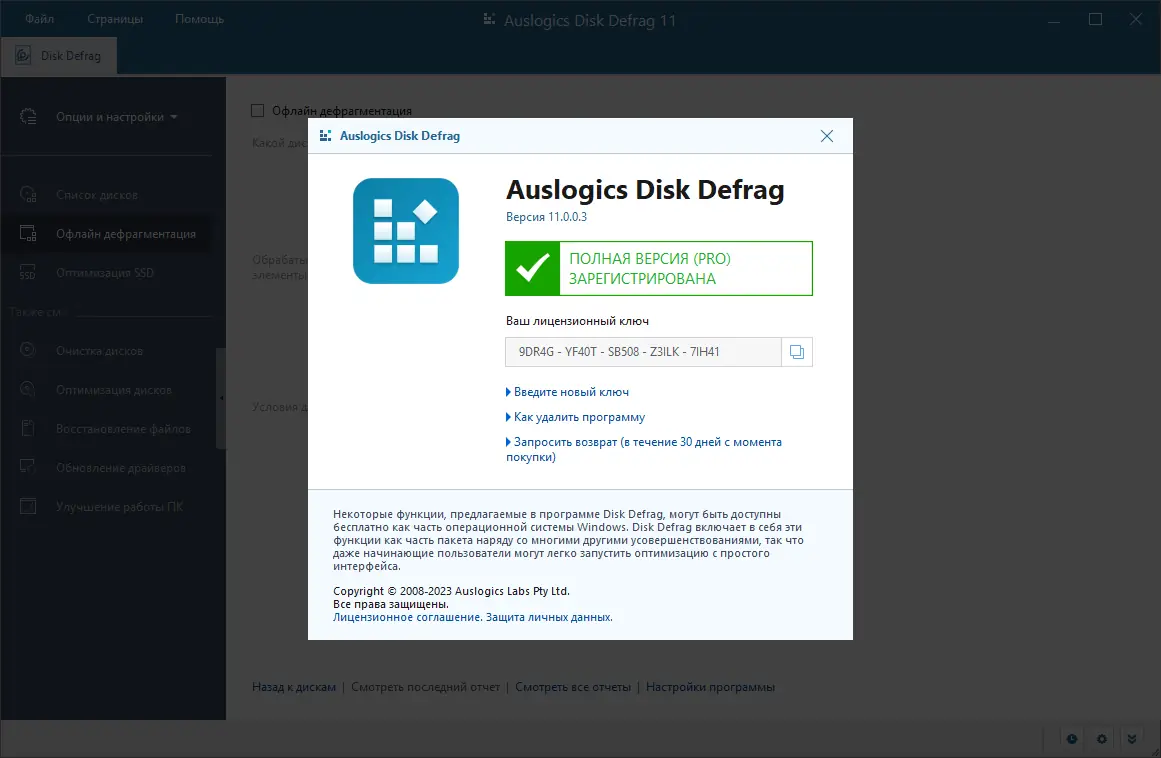This screenshot has width=1161, height=758.
Task: Open 'Обновление драйверов' in the sidebar
Action: pyautogui.click(x=121, y=468)
